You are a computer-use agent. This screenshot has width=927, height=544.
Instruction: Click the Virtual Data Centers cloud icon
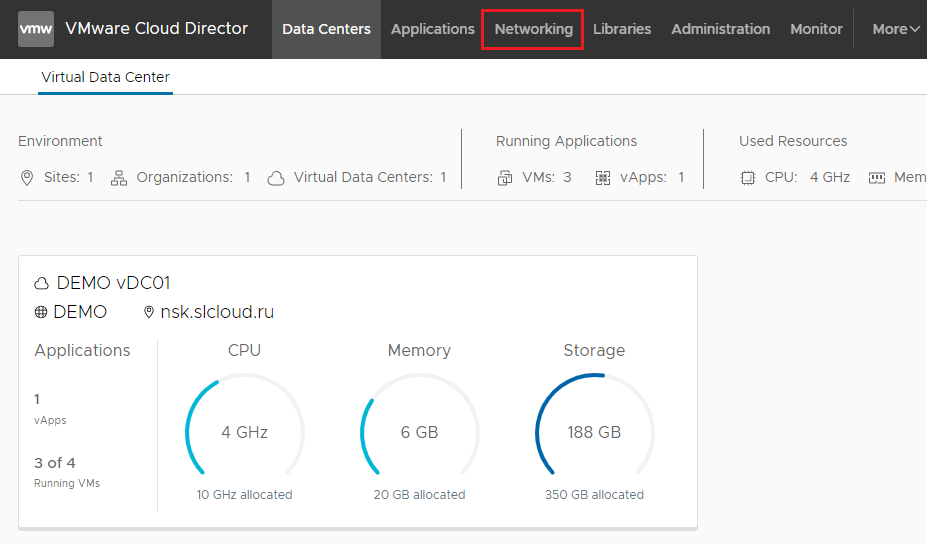[276, 178]
